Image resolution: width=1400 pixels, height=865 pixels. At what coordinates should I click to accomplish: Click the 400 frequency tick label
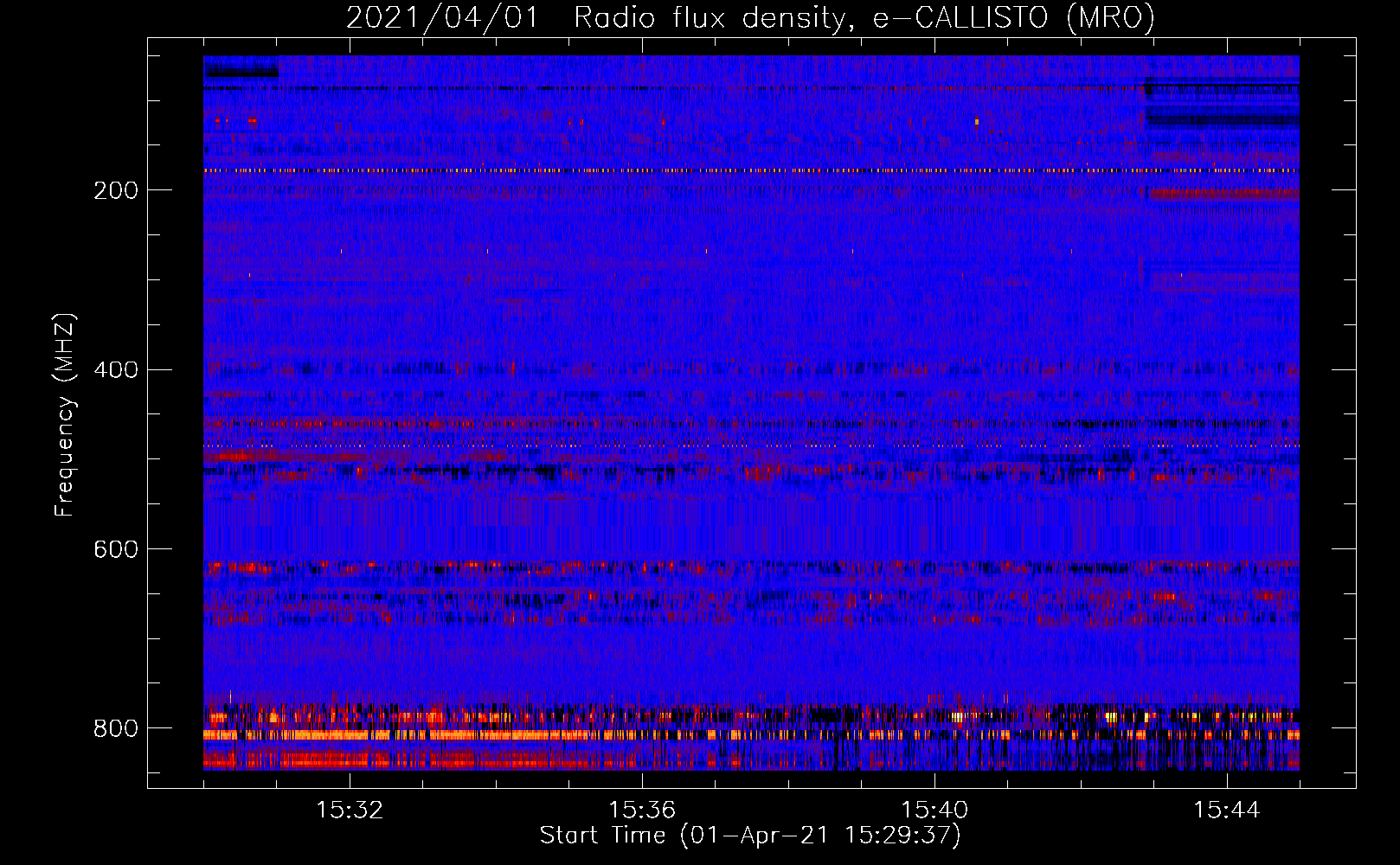tap(115, 370)
